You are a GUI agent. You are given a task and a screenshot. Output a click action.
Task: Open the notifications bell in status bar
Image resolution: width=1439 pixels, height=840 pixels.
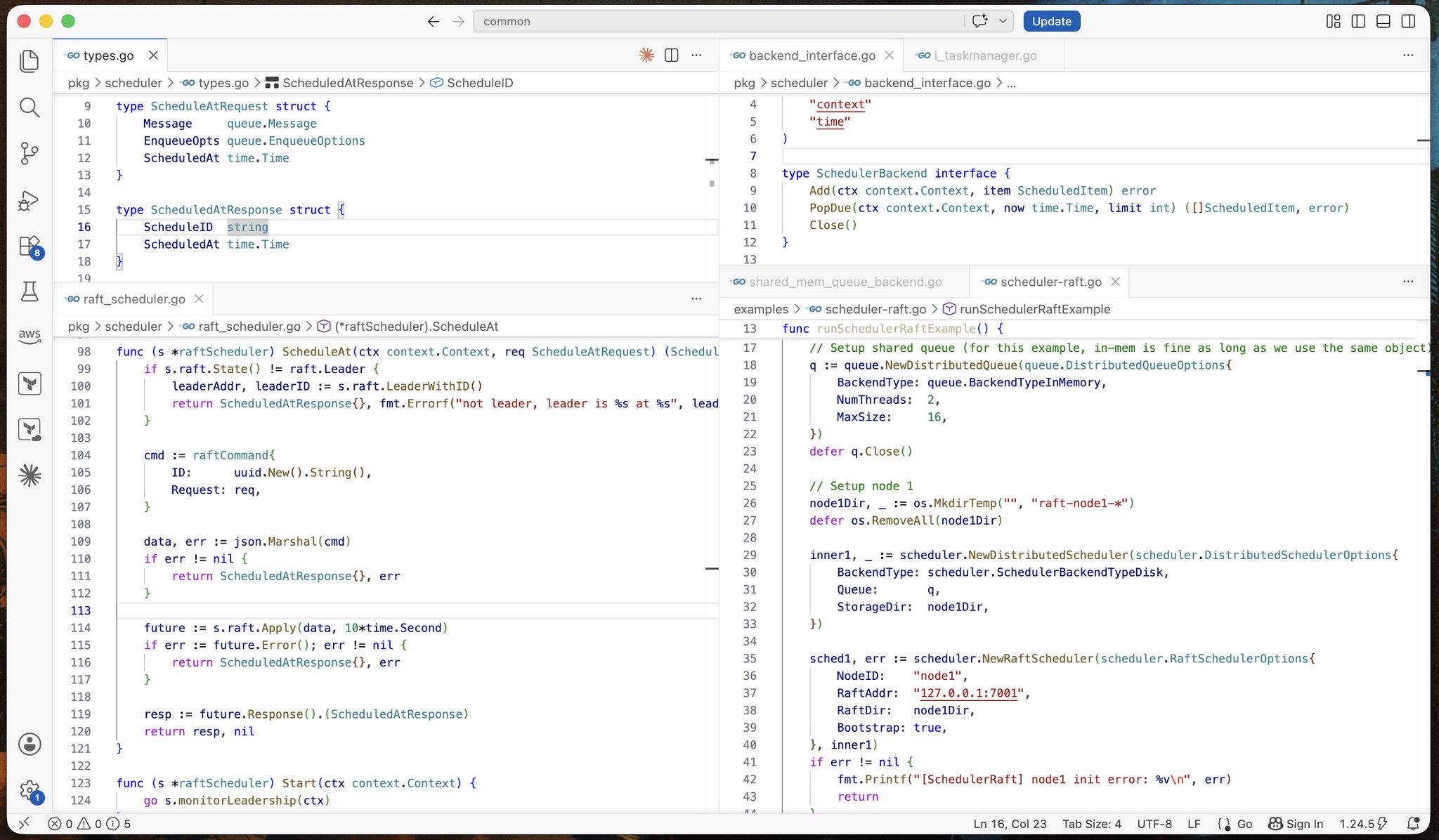[1414, 824]
